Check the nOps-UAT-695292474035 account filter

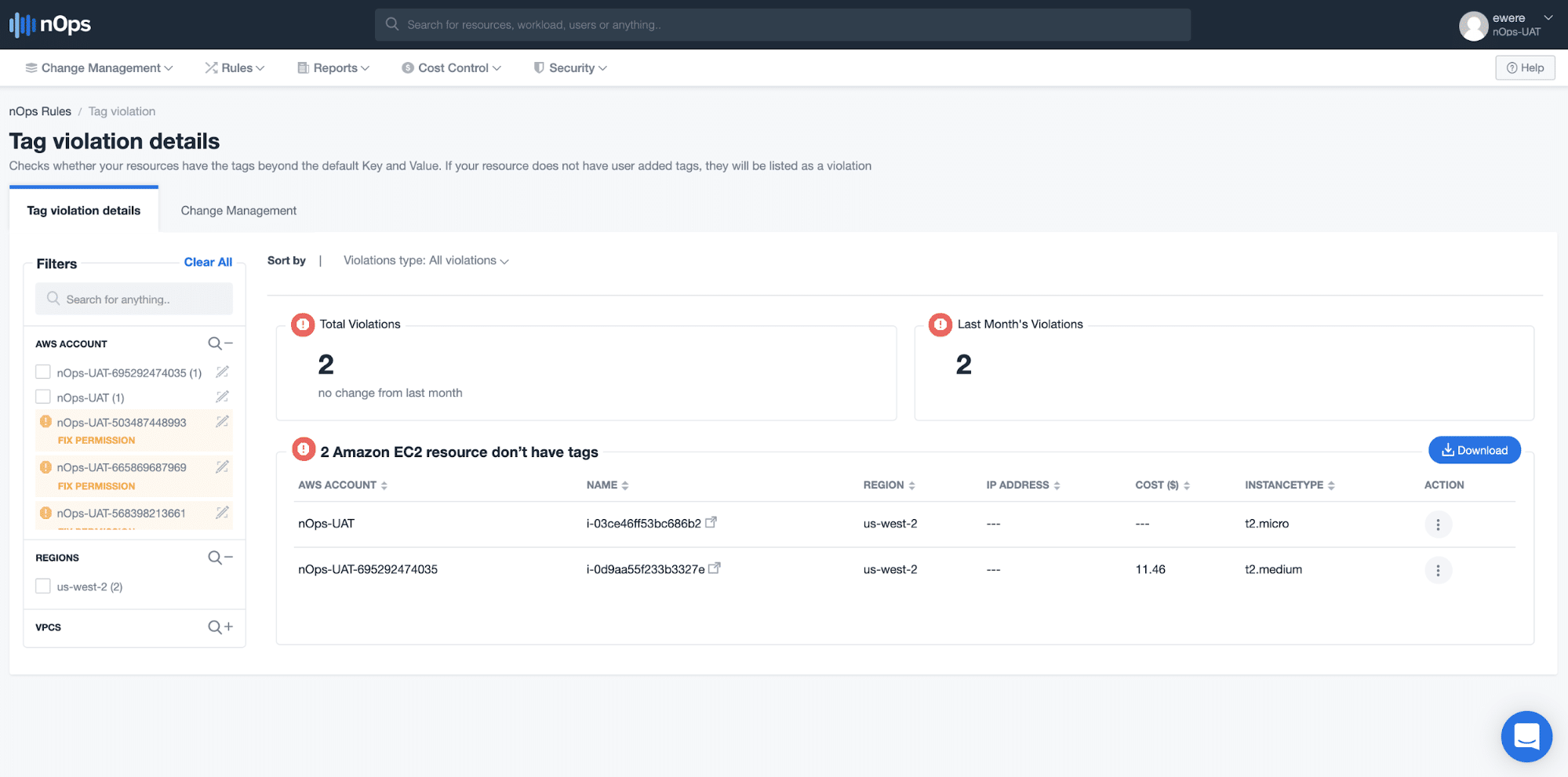point(43,372)
